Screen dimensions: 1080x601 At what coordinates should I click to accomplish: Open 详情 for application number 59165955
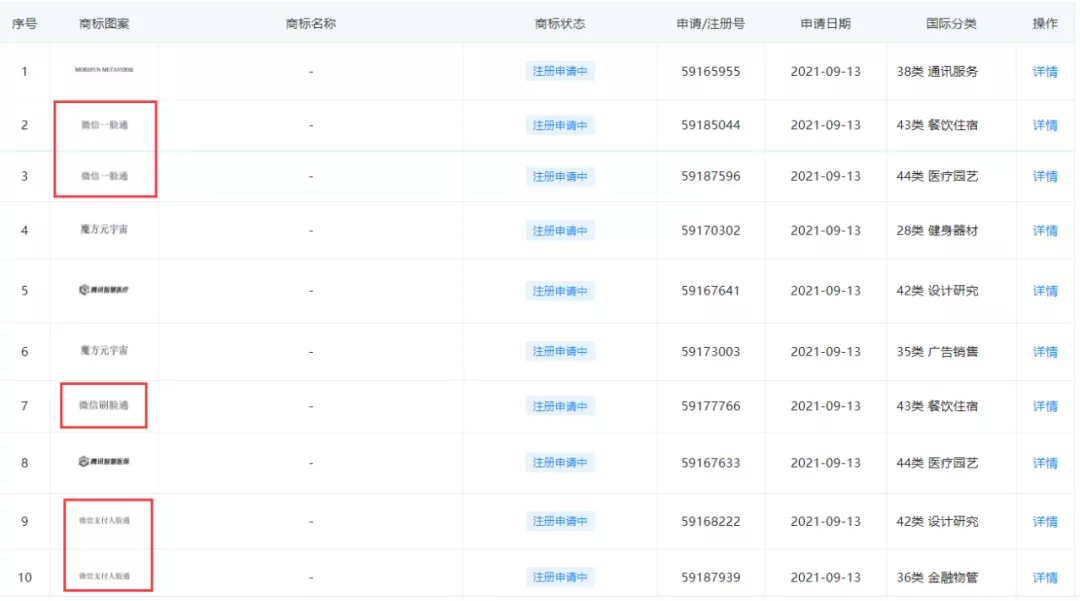(1044, 71)
